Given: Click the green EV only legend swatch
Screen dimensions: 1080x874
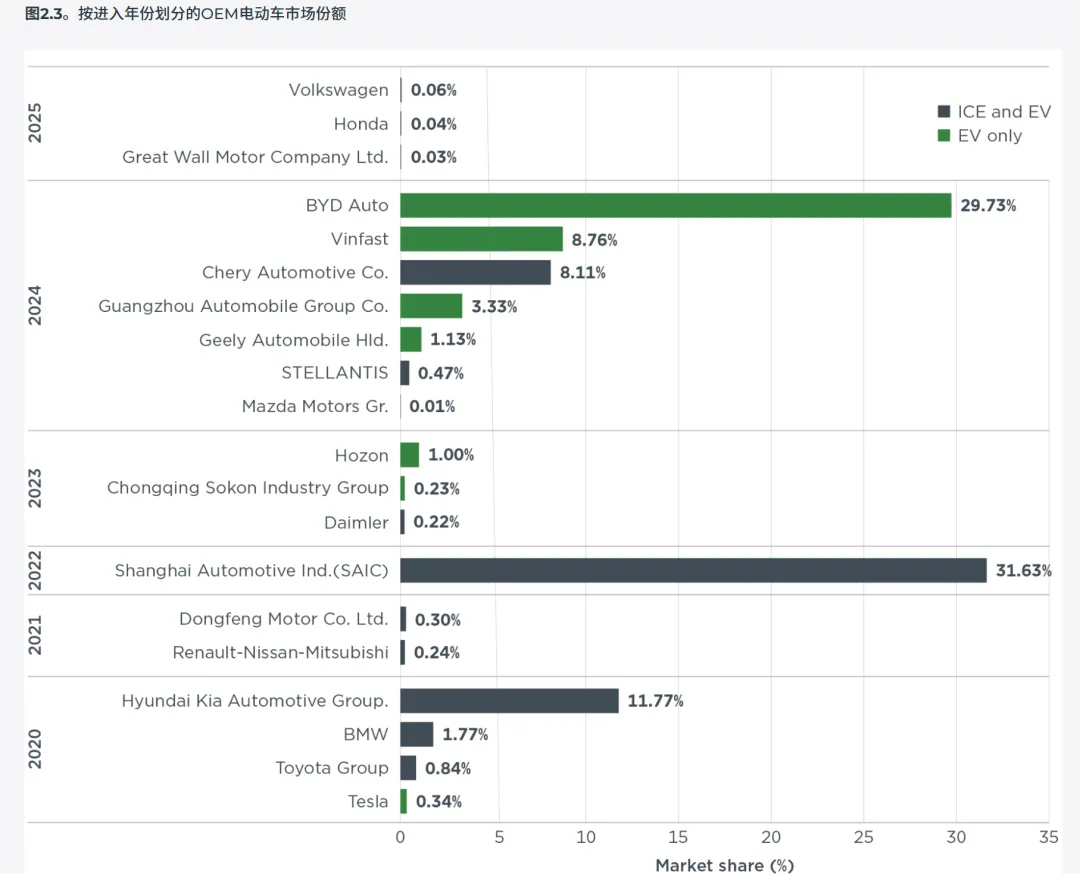Looking at the screenshot, I should point(944,135).
